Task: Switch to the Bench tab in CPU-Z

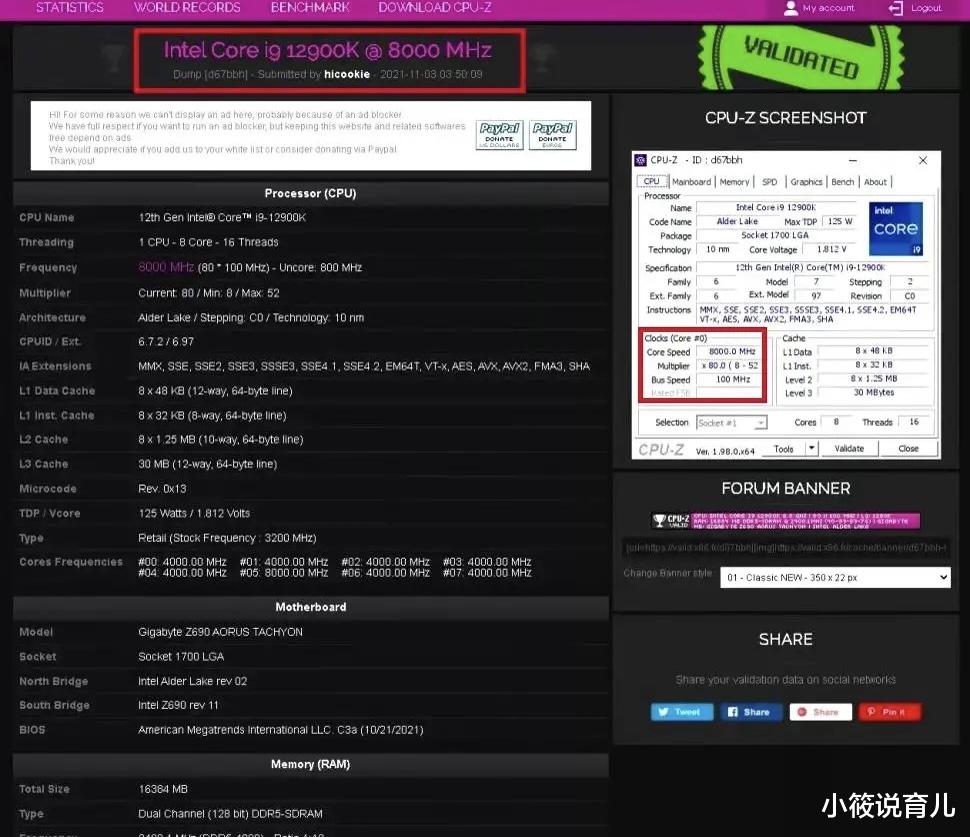Action: click(x=843, y=182)
